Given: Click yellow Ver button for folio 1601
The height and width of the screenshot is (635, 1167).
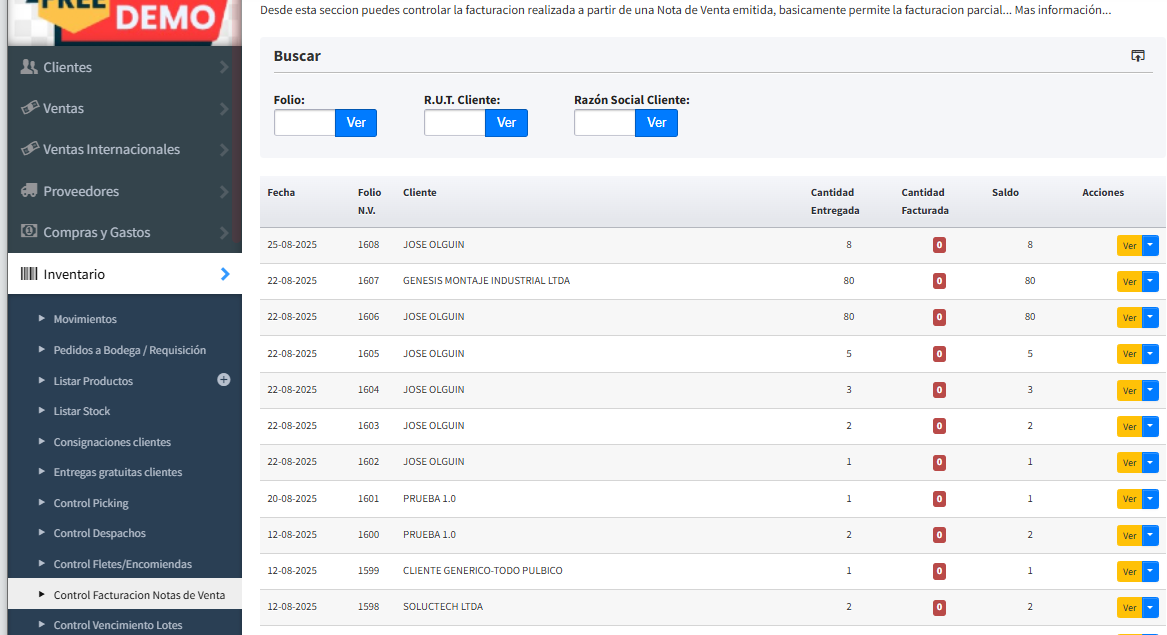Looking at the screenshot, I should coord(1130,500).
